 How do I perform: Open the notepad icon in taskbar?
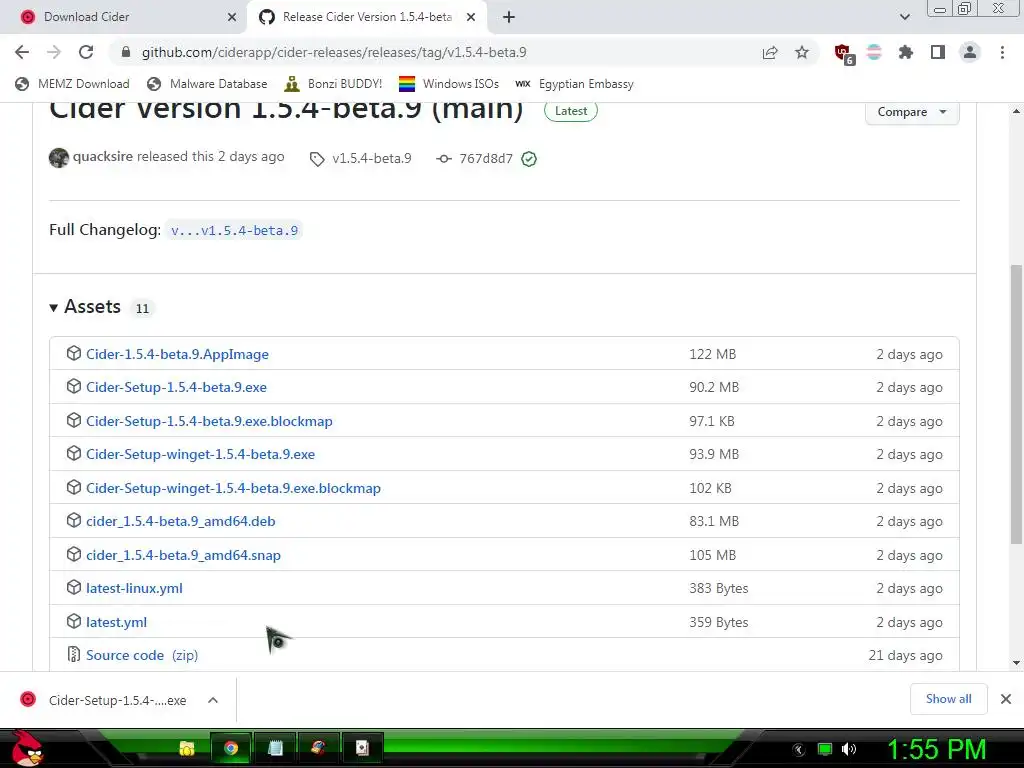coord(275,748)
